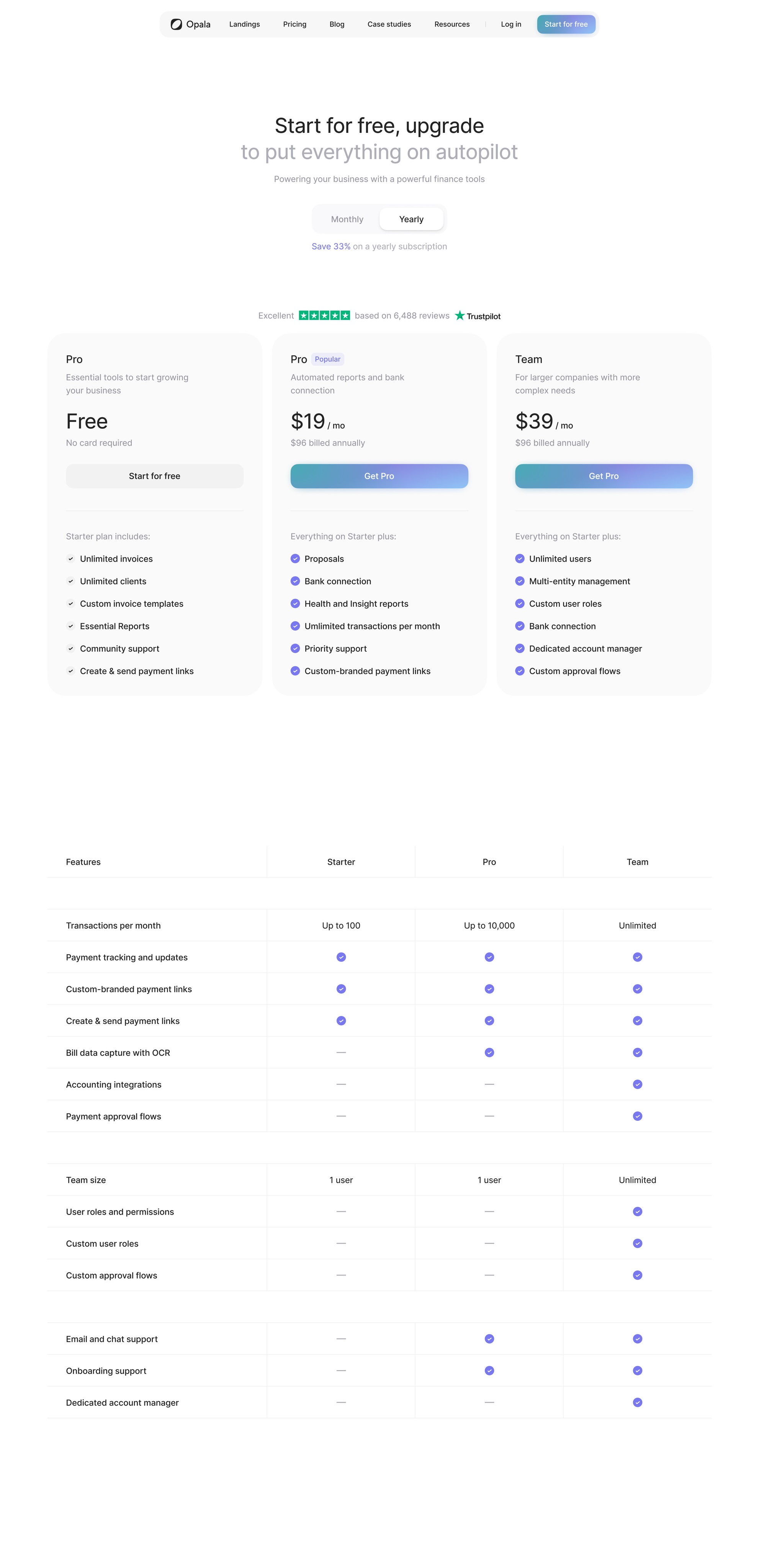759x1568 pixels.
Task: Click the Pro checkmark in Bill data capture row
Action: (x=489, y=1052)
